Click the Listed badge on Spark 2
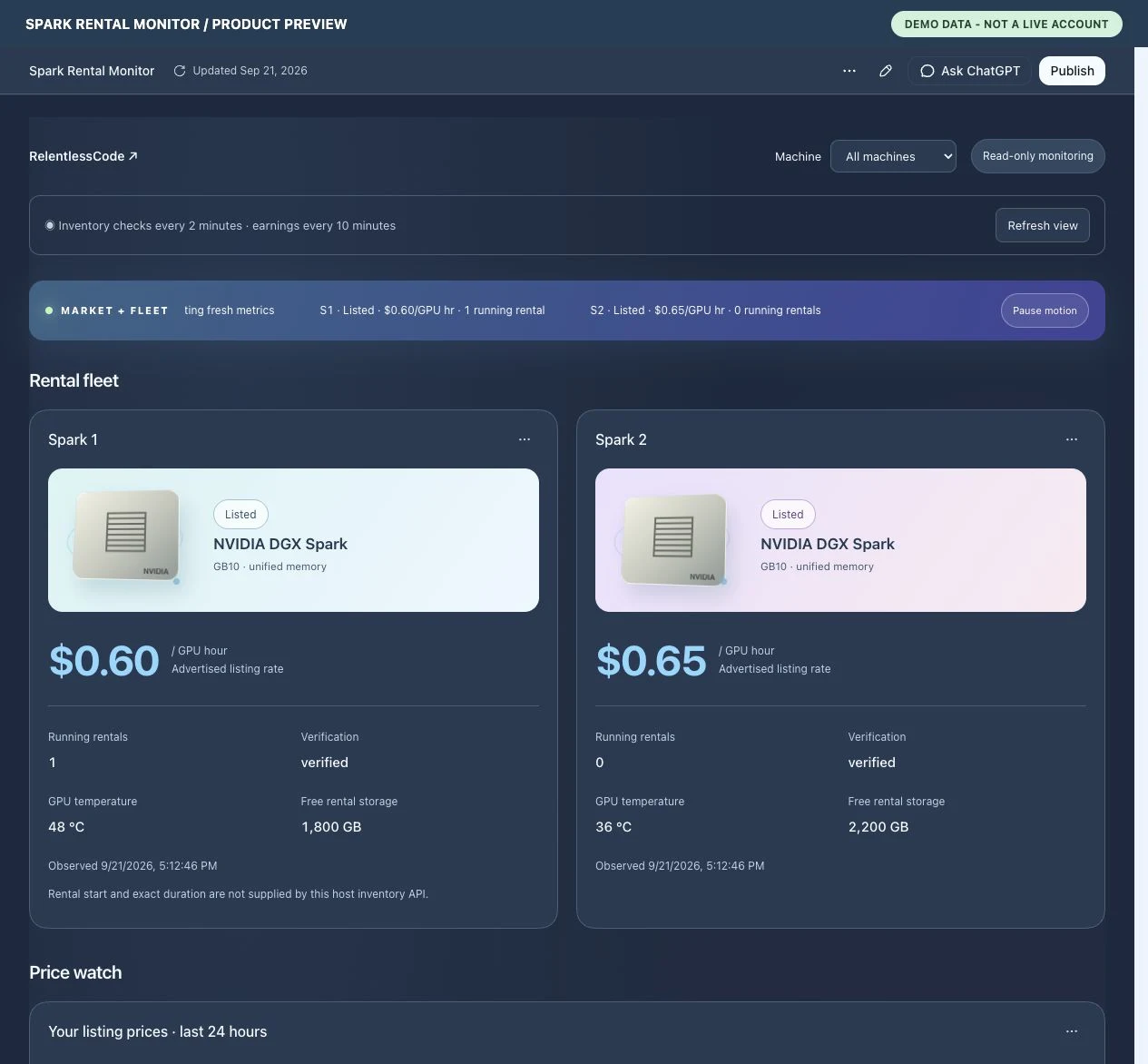Image resolution: width=1148 pixels, height=1064 pixels. pos(788,514)
